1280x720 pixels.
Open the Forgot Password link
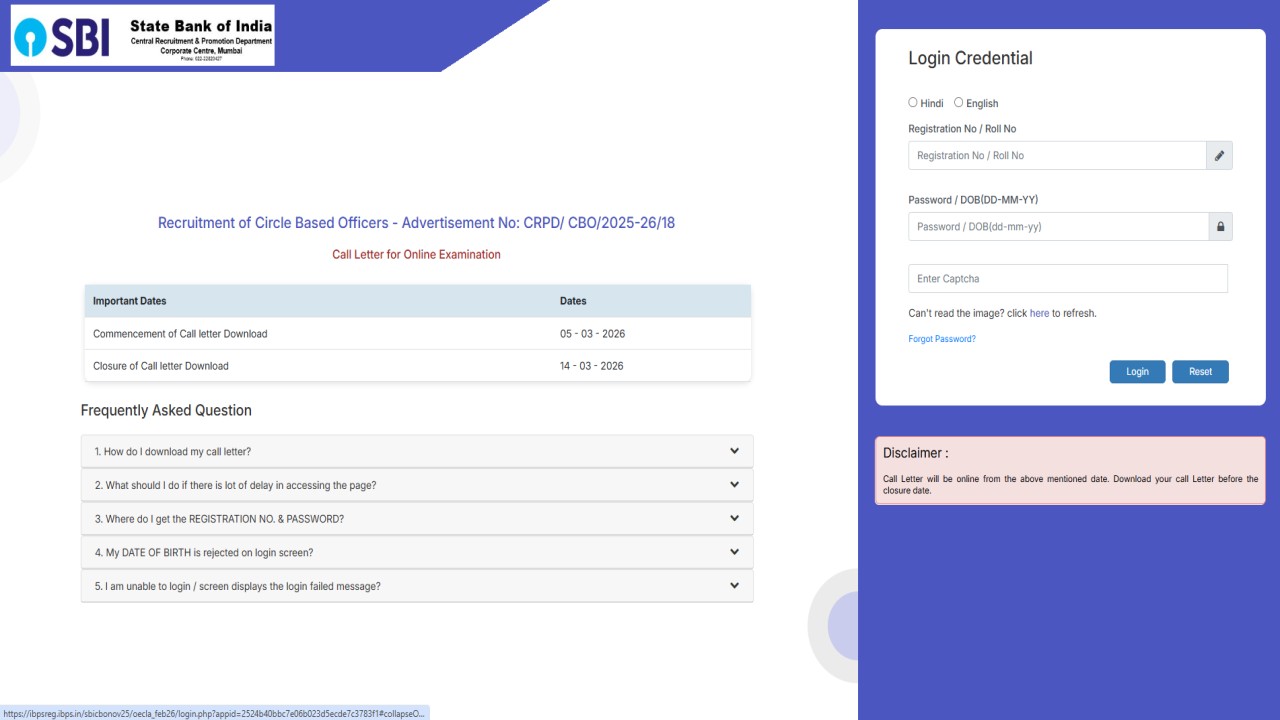(x=941, y=338)
